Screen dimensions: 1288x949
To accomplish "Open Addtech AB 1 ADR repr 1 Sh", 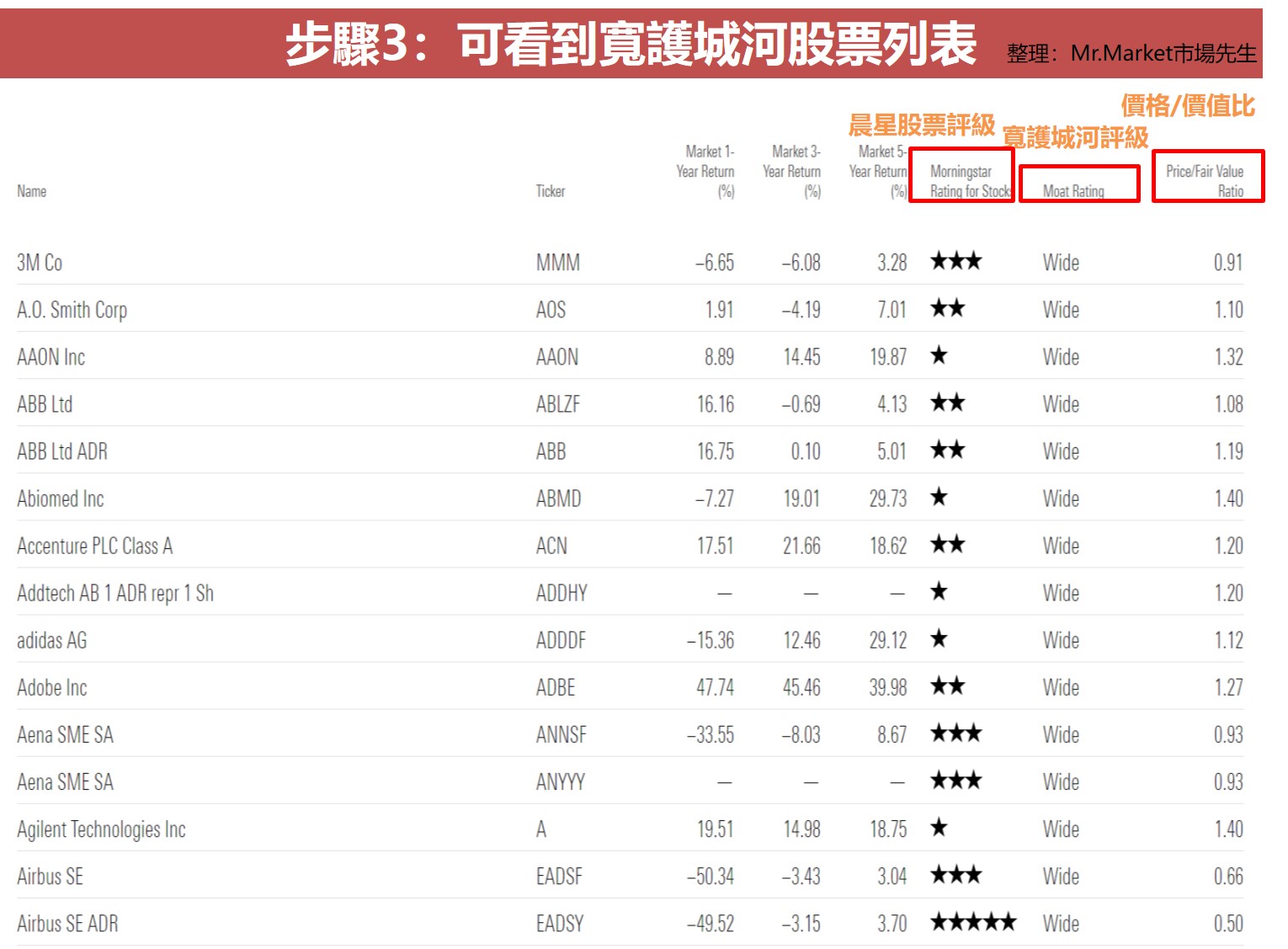I will coord(115,593).
